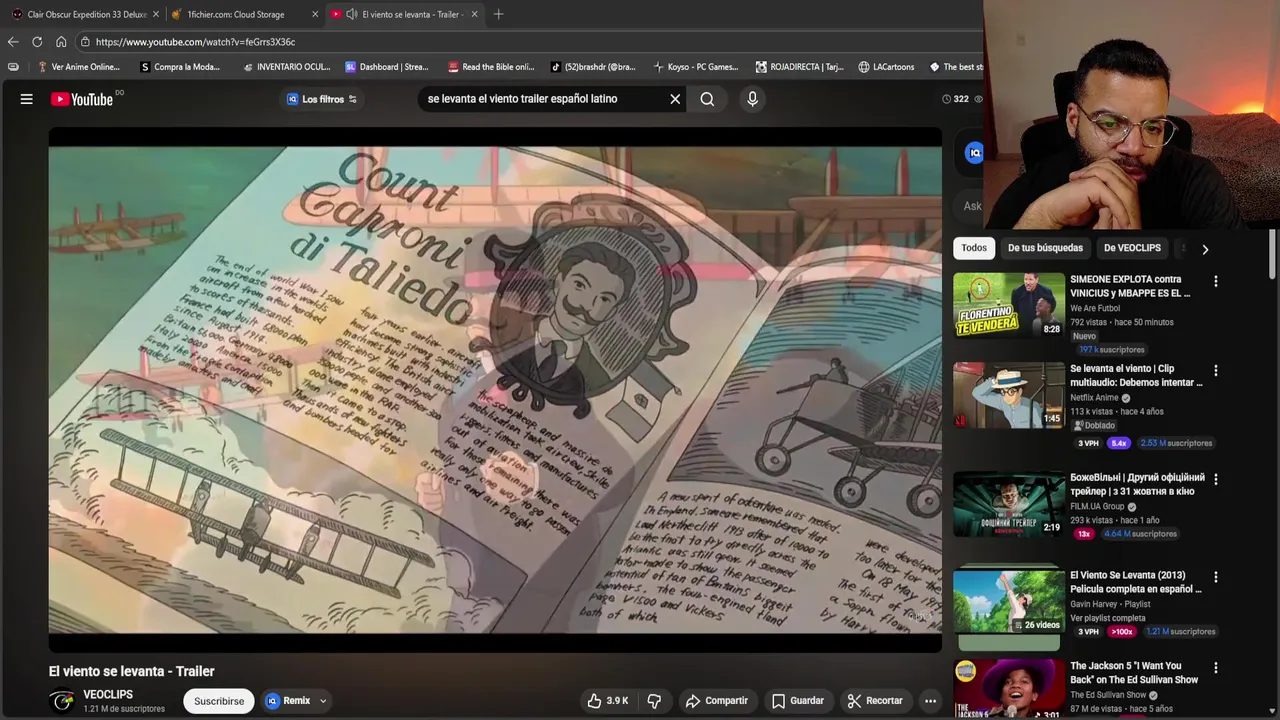Open the 26 videos playlist thumbnail
Image resolution: width=1280 pixels, height=720 pixels.
pos(1008,601)
